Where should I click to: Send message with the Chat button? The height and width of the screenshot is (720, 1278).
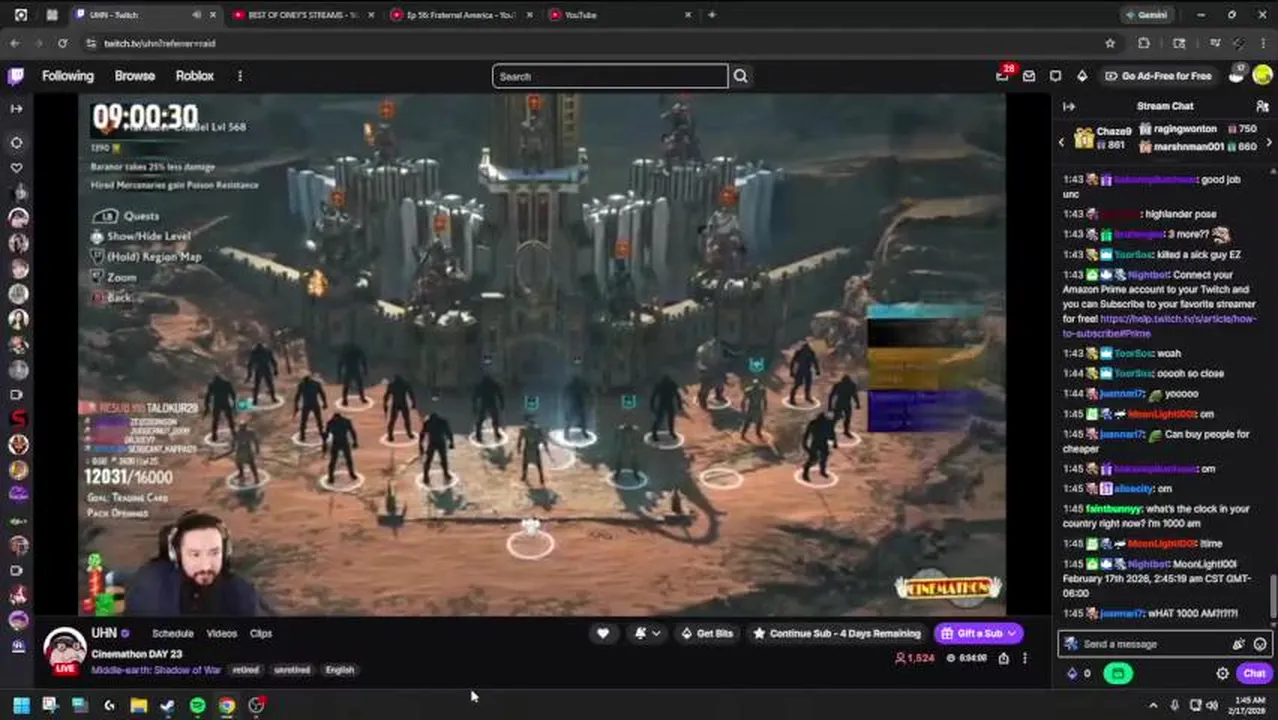(x=1254, y=674)
